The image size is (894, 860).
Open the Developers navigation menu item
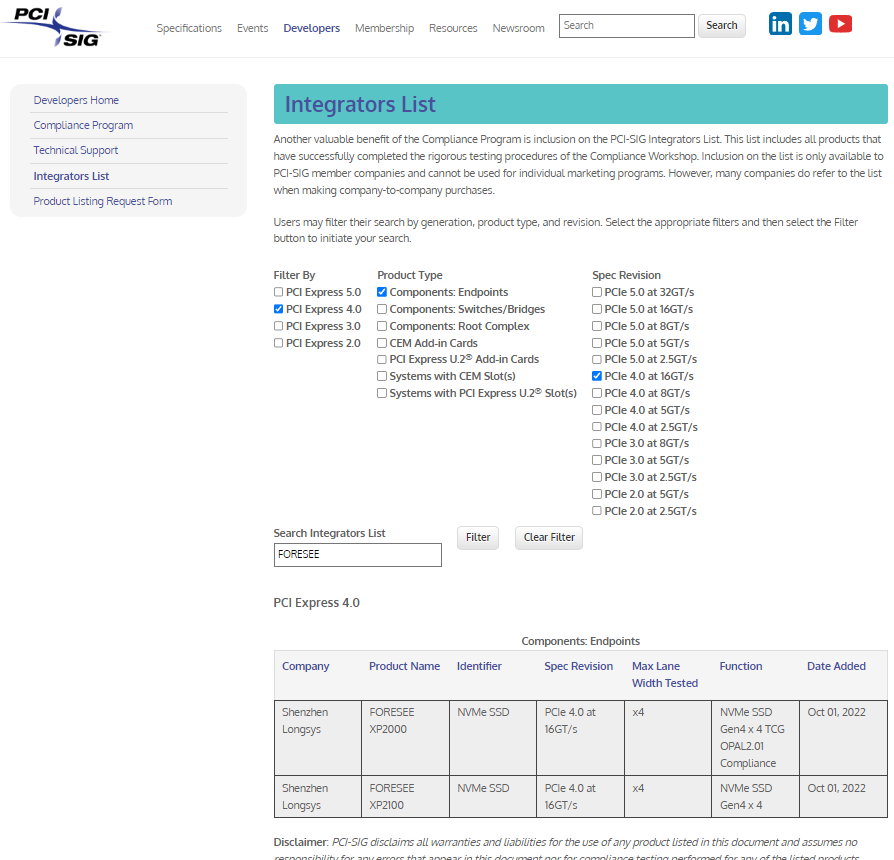pyautogui.click(x=311, y=28)
